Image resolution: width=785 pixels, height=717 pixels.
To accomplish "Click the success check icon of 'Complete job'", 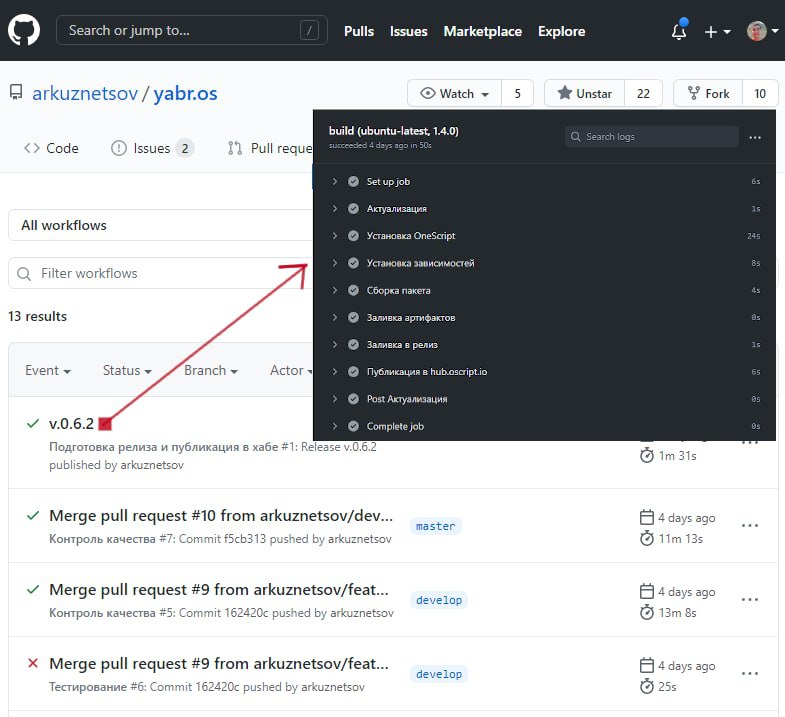I will 353,426.
